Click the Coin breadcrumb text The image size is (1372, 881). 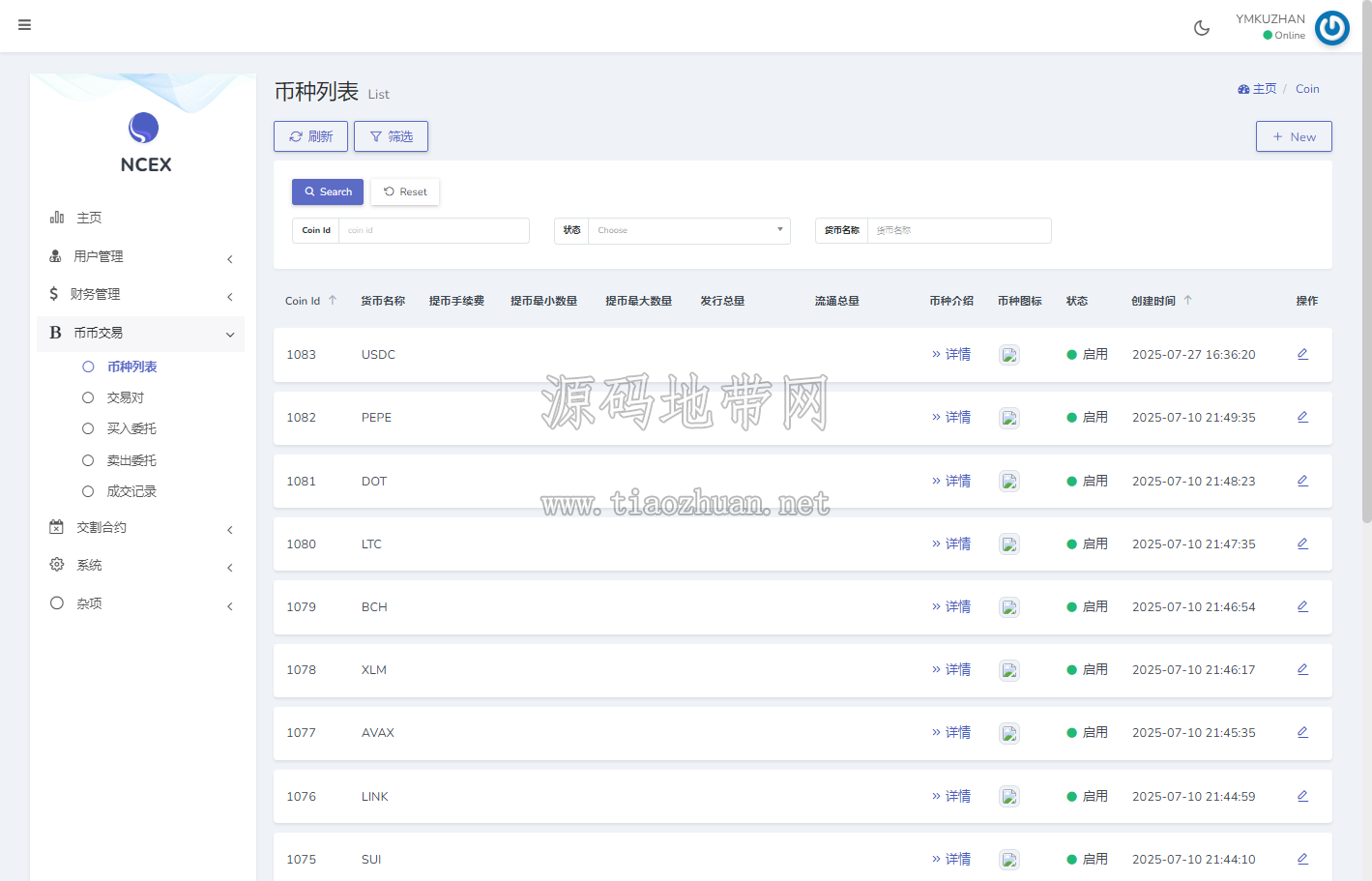(x=1307, y=89)
